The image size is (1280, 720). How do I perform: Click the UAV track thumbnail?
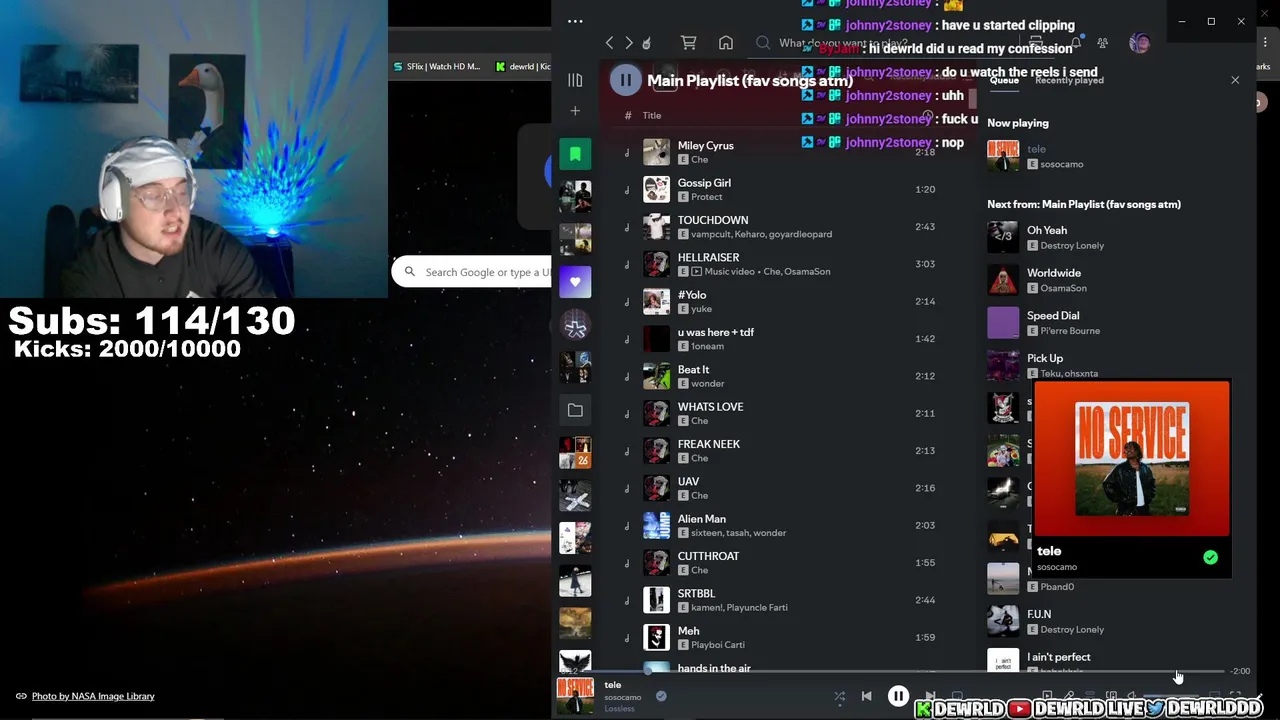[x=656, y=488]
